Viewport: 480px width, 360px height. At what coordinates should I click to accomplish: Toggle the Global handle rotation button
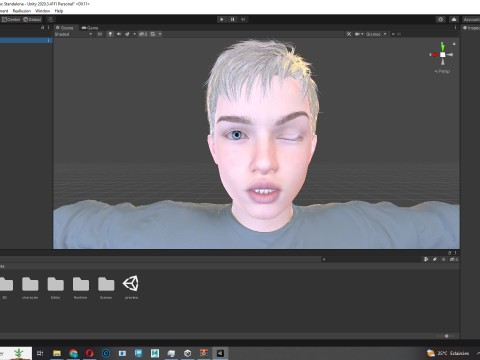pyautogui.click(x=32, y=19)
